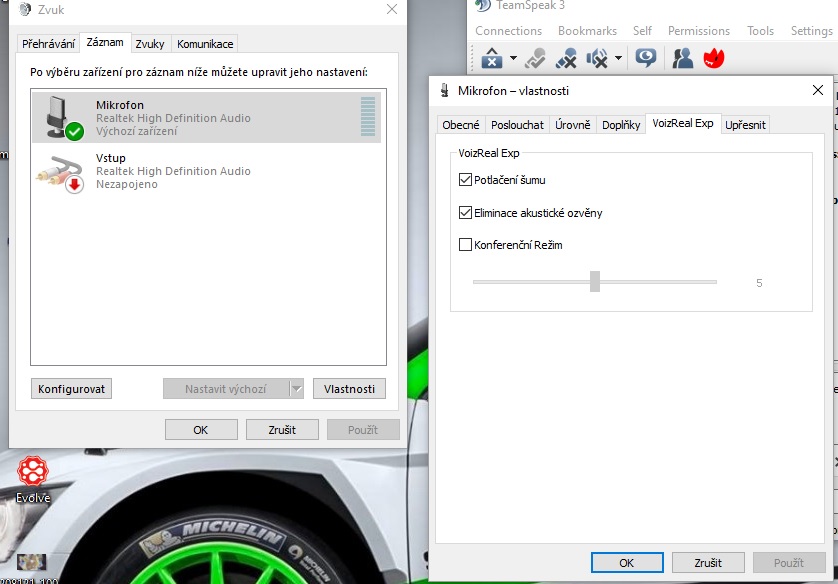
Task: Switch to the Přehrávání tab in Zvuk
Action: (48, 44)
